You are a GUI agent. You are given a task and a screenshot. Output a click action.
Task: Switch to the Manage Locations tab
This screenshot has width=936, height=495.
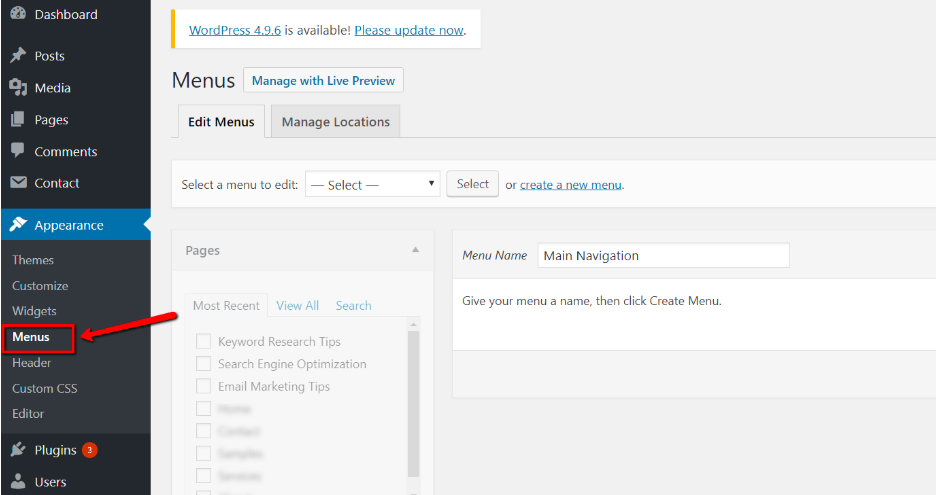click(335, 122)
